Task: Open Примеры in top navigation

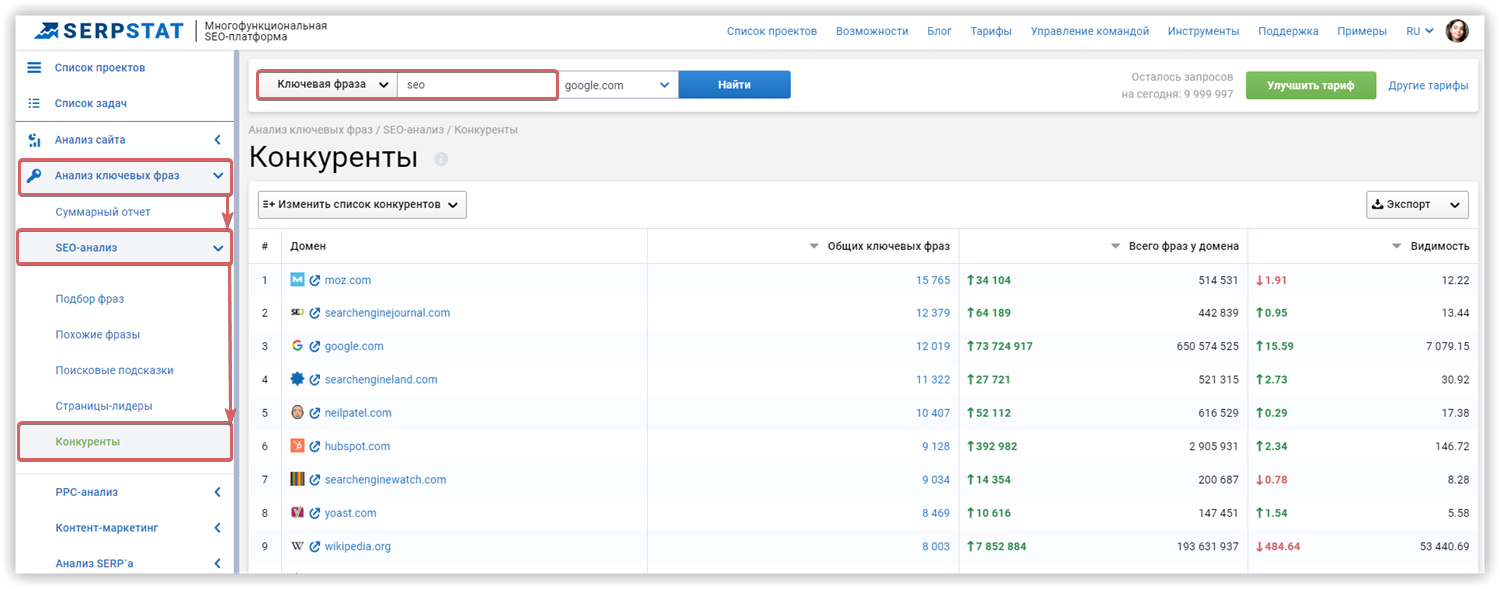Action: 1362,31
